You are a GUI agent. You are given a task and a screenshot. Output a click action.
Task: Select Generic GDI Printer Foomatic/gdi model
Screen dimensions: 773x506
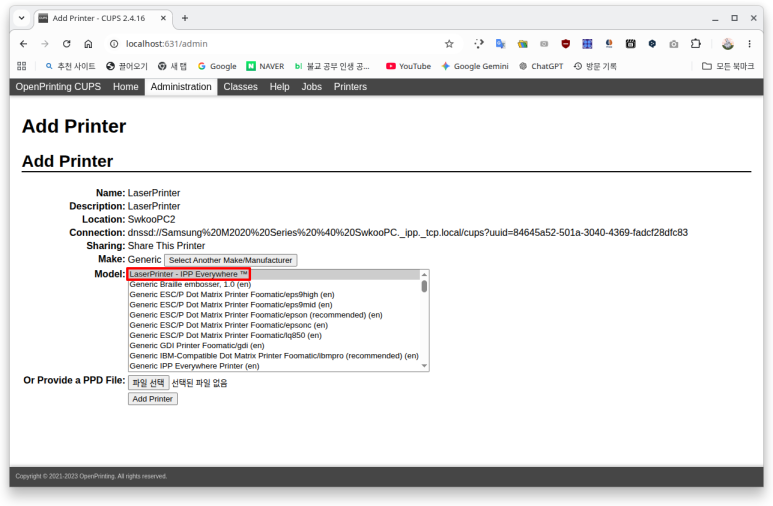274,346
